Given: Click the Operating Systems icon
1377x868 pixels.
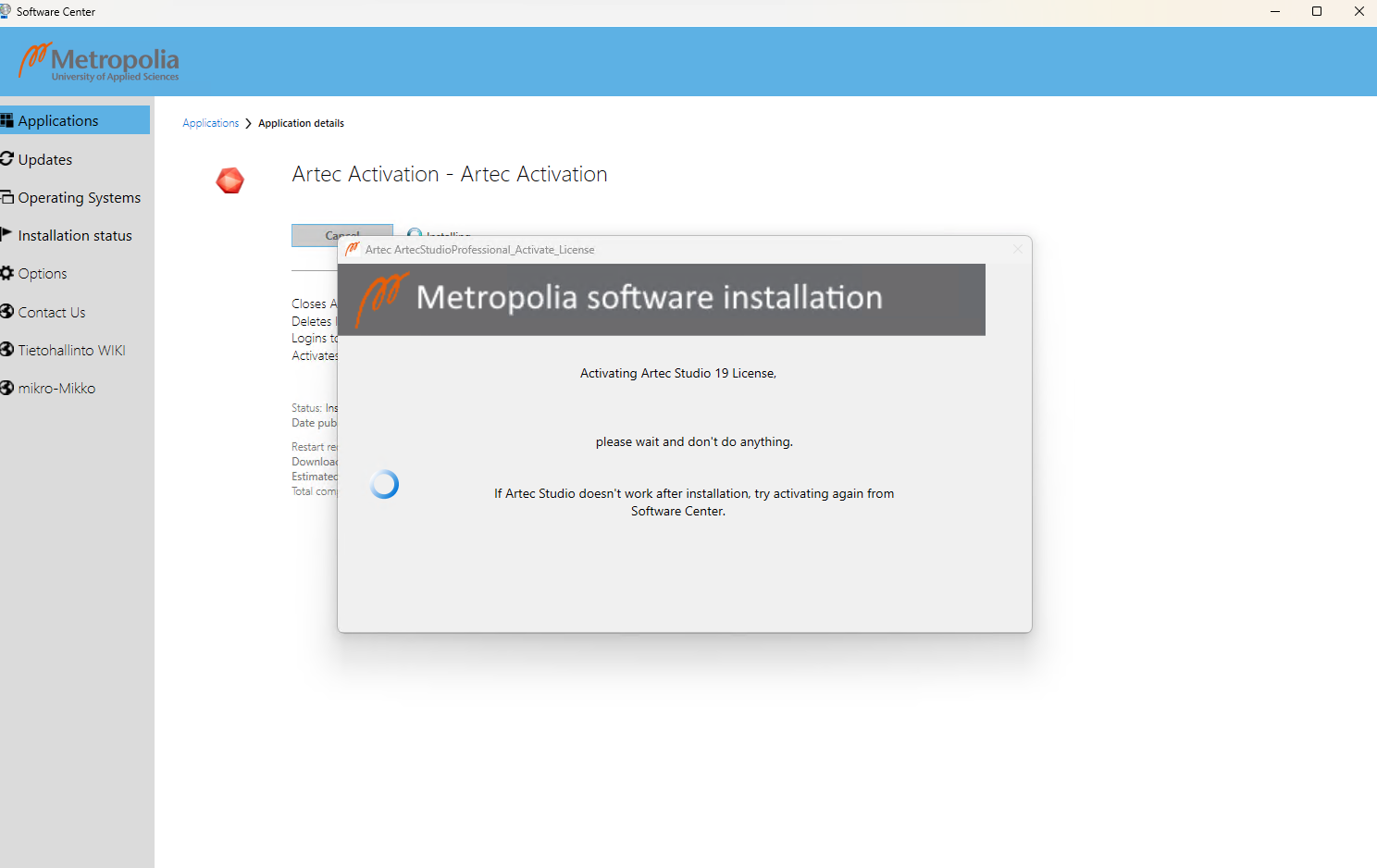Looking at the screenshot, I should 6,197.
